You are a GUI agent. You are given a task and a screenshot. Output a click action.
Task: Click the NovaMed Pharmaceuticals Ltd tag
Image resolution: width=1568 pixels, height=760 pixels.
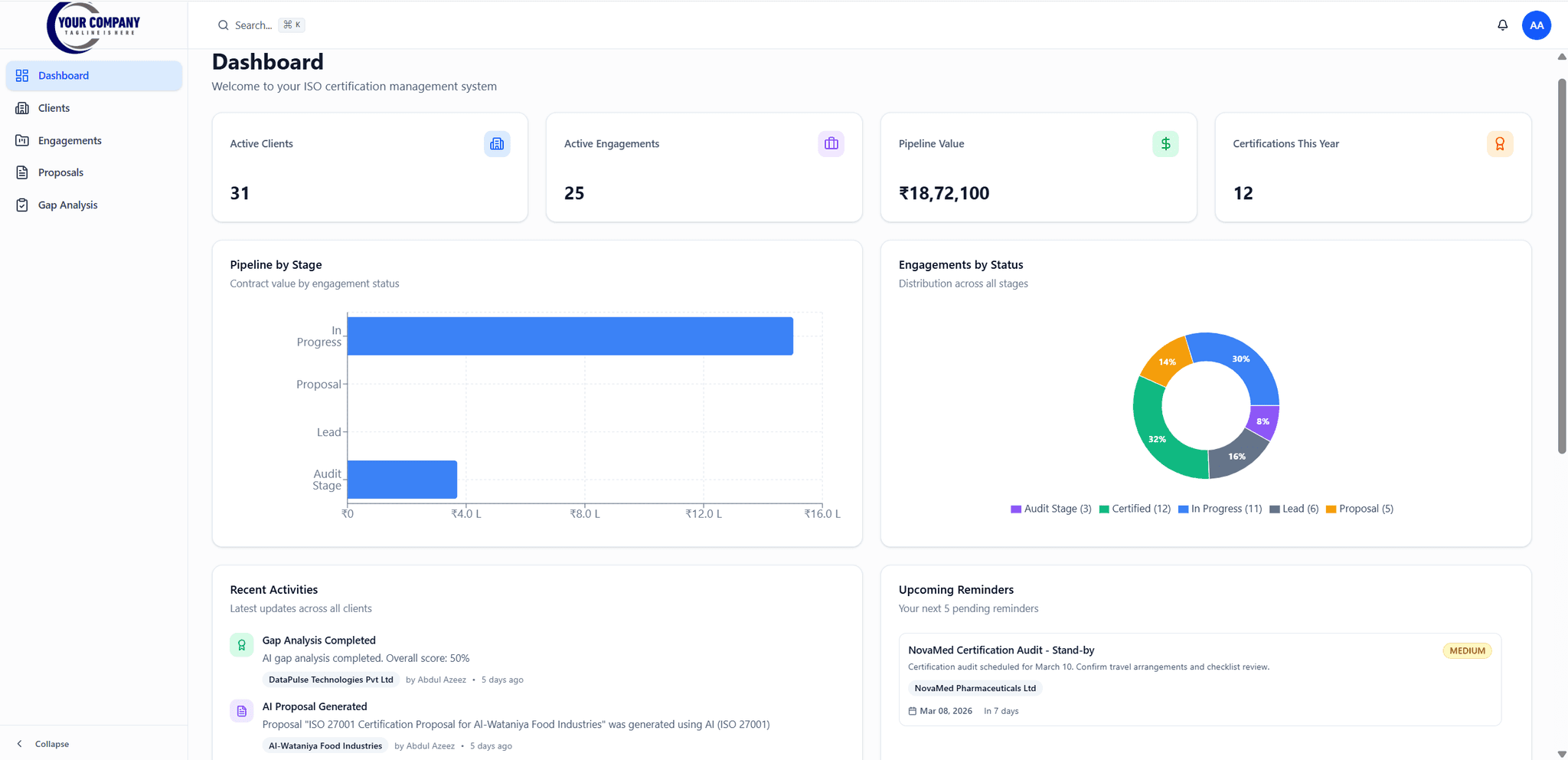point(975,688)
